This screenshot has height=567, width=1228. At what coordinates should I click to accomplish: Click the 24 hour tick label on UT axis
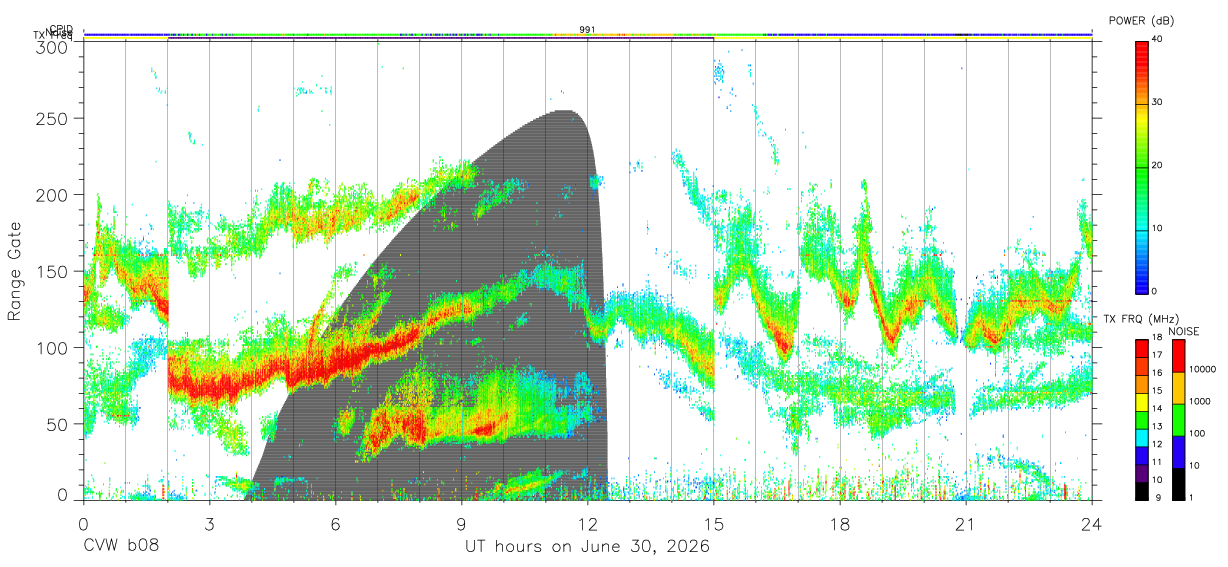click(x=1092, y=524)
